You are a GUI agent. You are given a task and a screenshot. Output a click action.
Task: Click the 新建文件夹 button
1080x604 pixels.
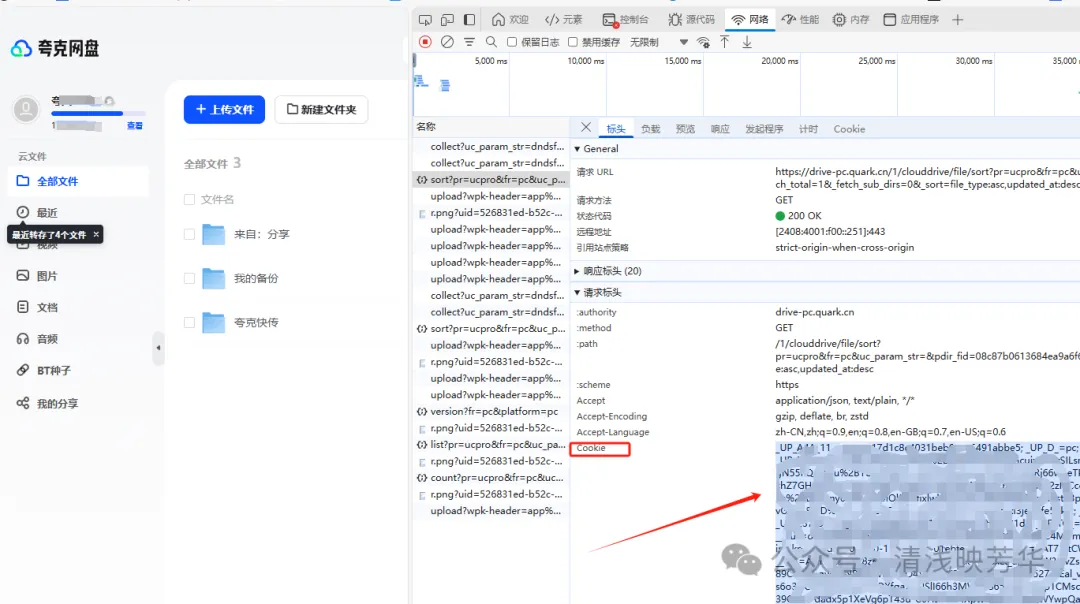tap(322, 110)
